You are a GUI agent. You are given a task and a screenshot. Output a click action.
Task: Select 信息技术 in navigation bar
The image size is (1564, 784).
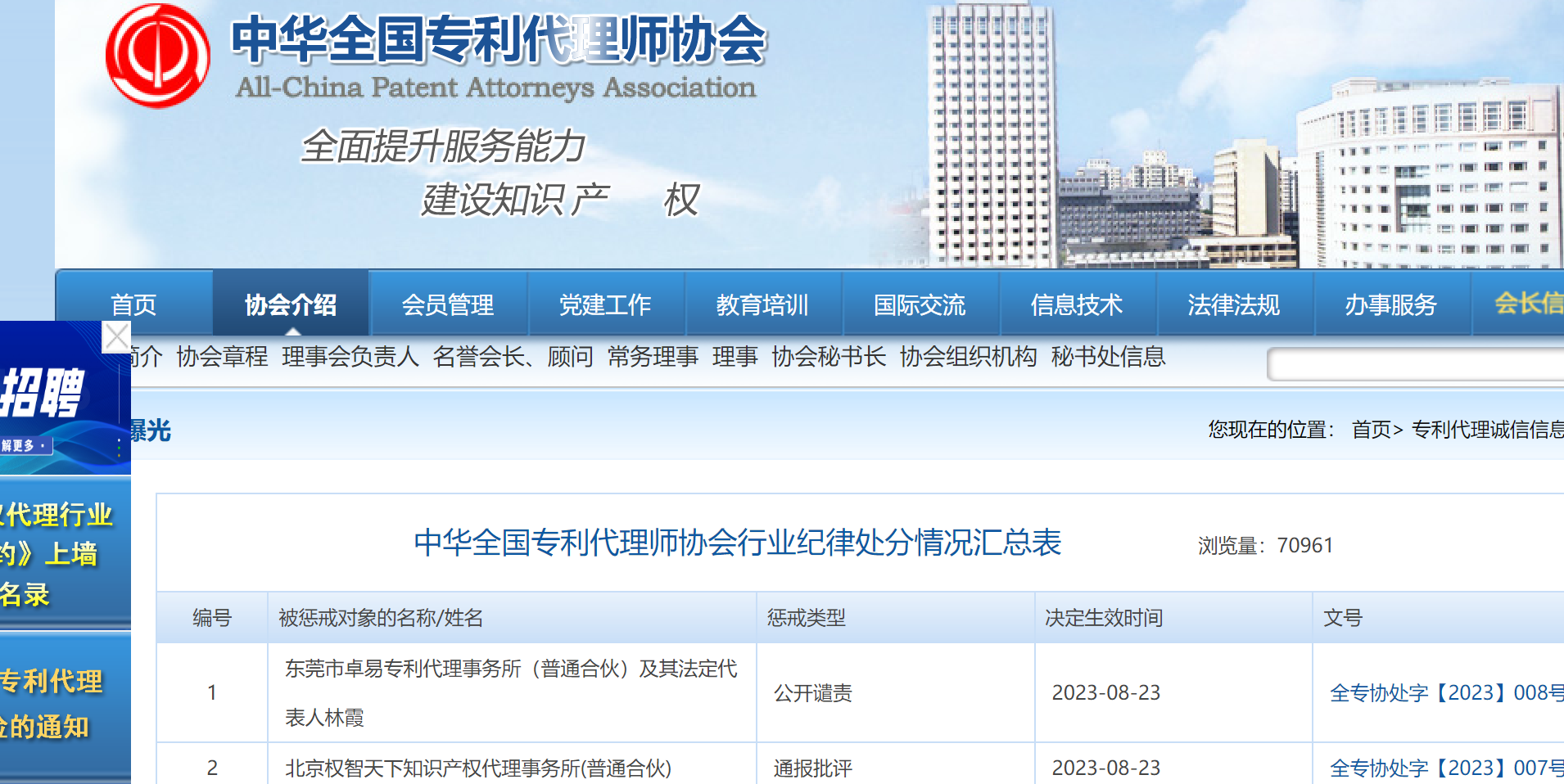point(1077,304)
